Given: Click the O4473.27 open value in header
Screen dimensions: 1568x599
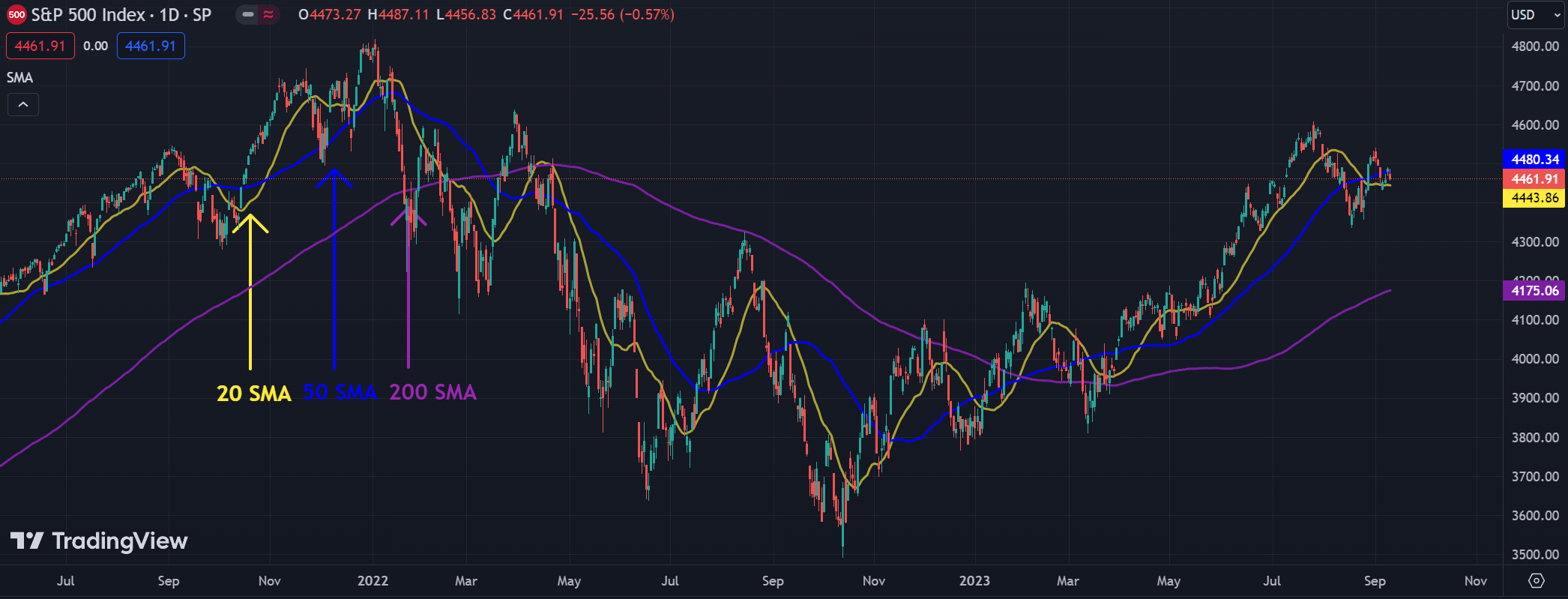Looking at the screenshot, I should (x=330, y=14).
